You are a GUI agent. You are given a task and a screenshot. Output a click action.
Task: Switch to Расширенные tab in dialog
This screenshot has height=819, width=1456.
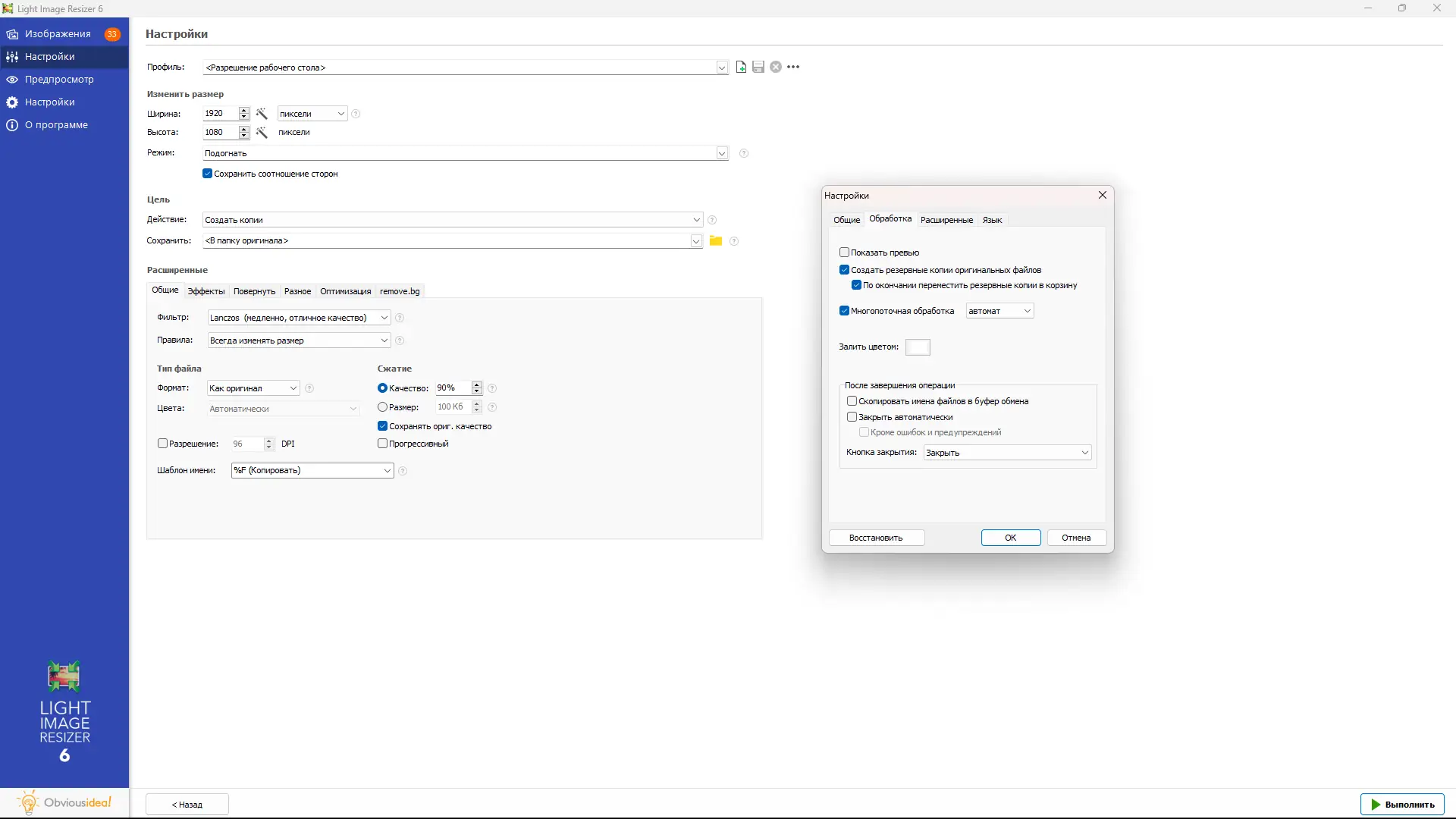[x=946, y=220]
